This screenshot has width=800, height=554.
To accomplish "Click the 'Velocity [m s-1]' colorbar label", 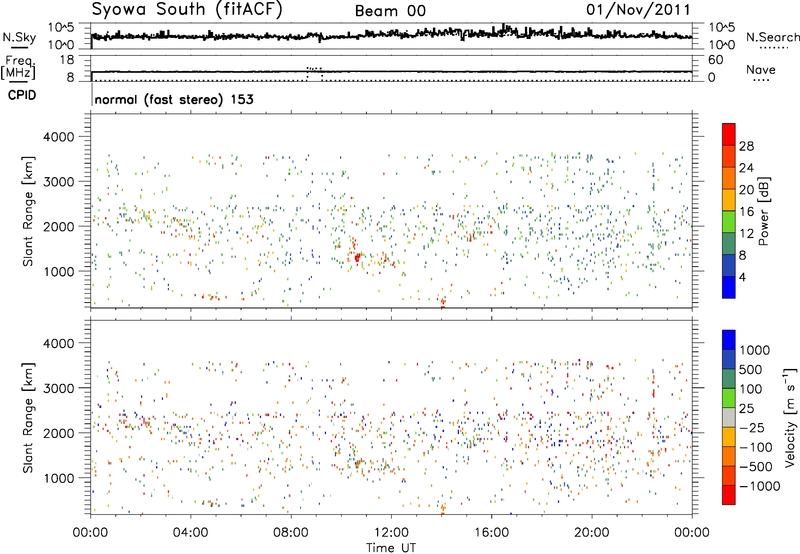I will tap(790, 417).
